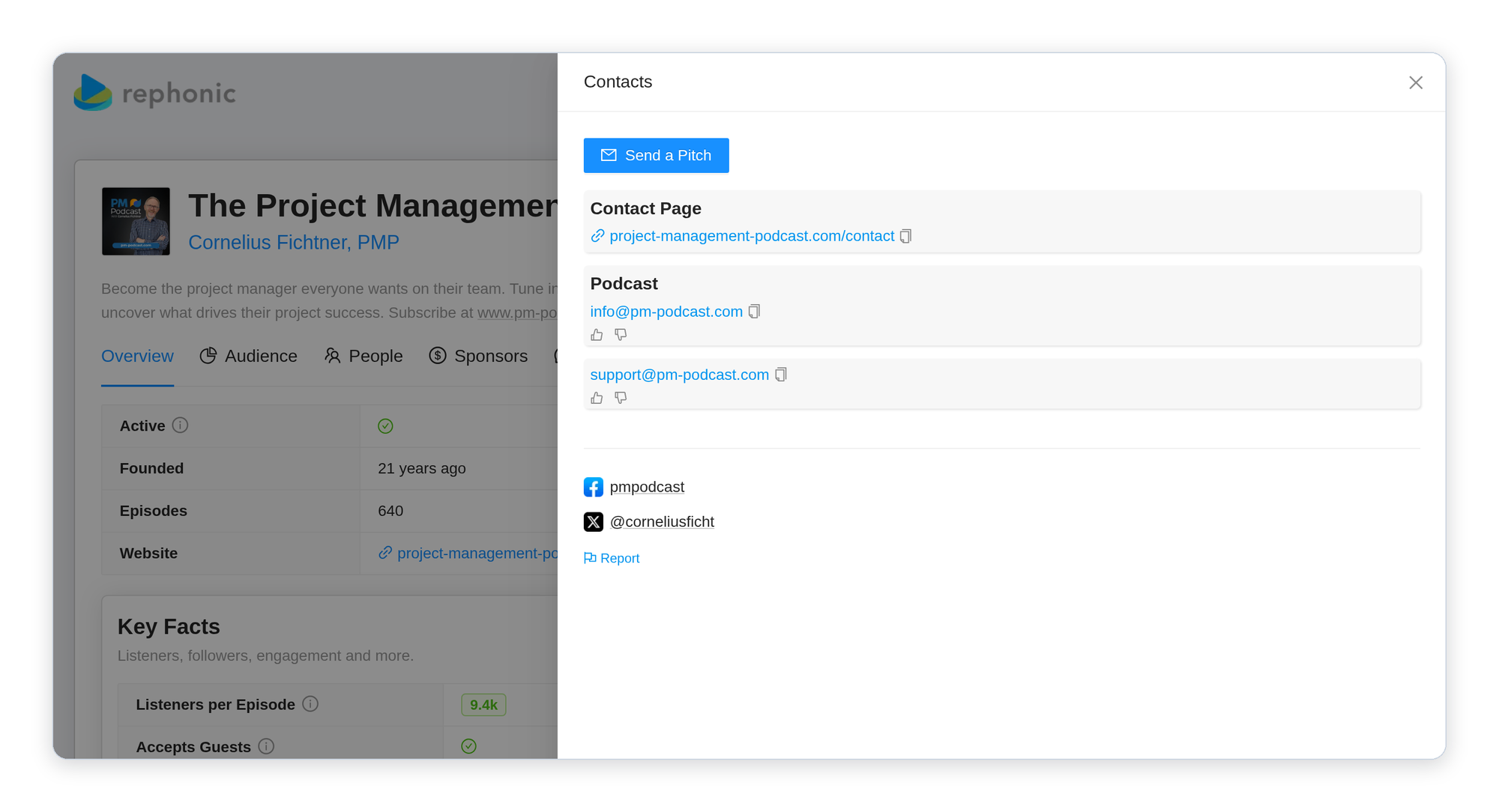Click the Contact Page heading

[645, 208]
